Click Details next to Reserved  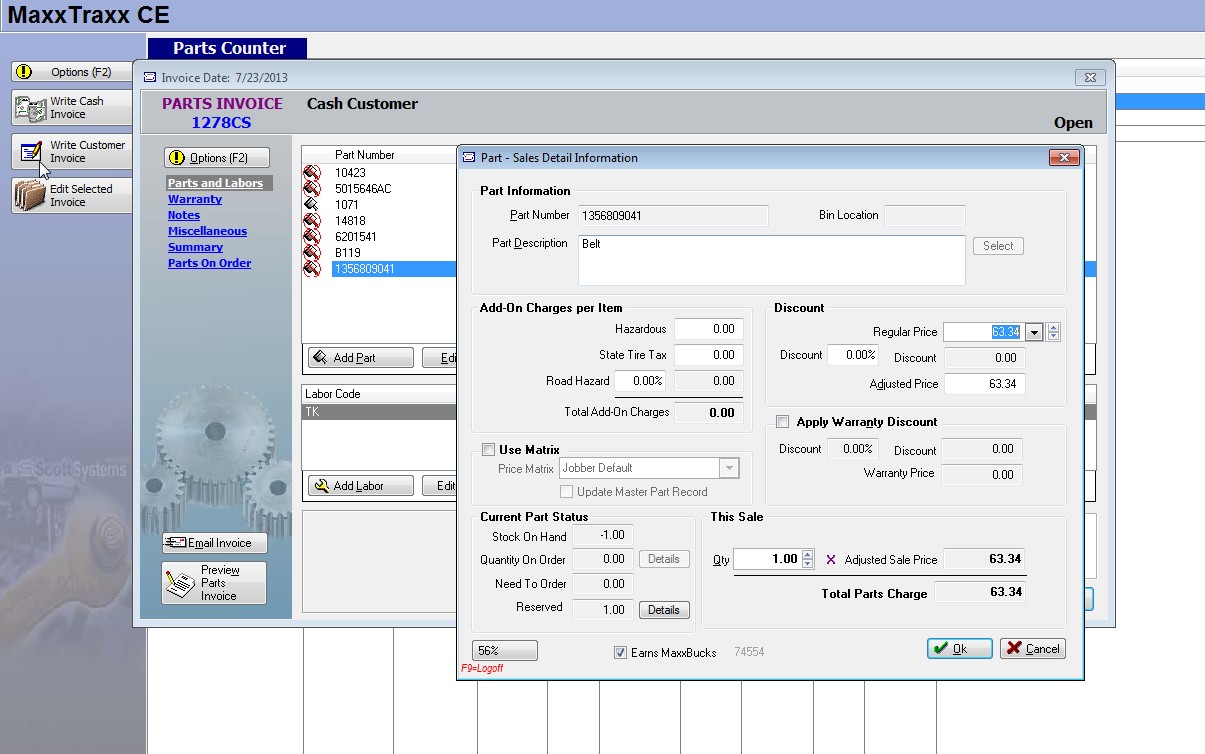pos(664,609)
